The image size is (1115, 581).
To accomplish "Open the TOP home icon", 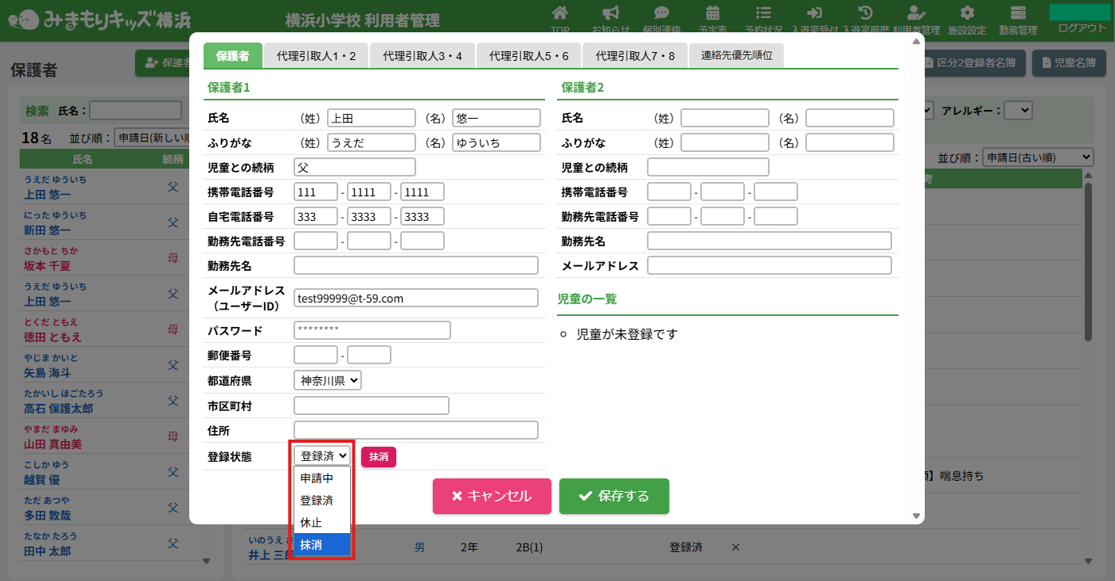I will [x=560, y=15].
